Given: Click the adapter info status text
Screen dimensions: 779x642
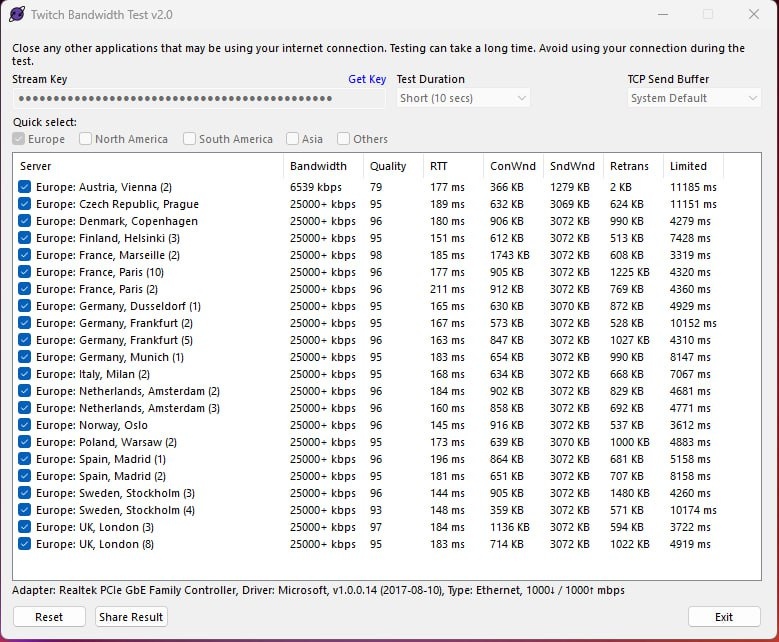Looking at the screenshot, I should (318, 590).
